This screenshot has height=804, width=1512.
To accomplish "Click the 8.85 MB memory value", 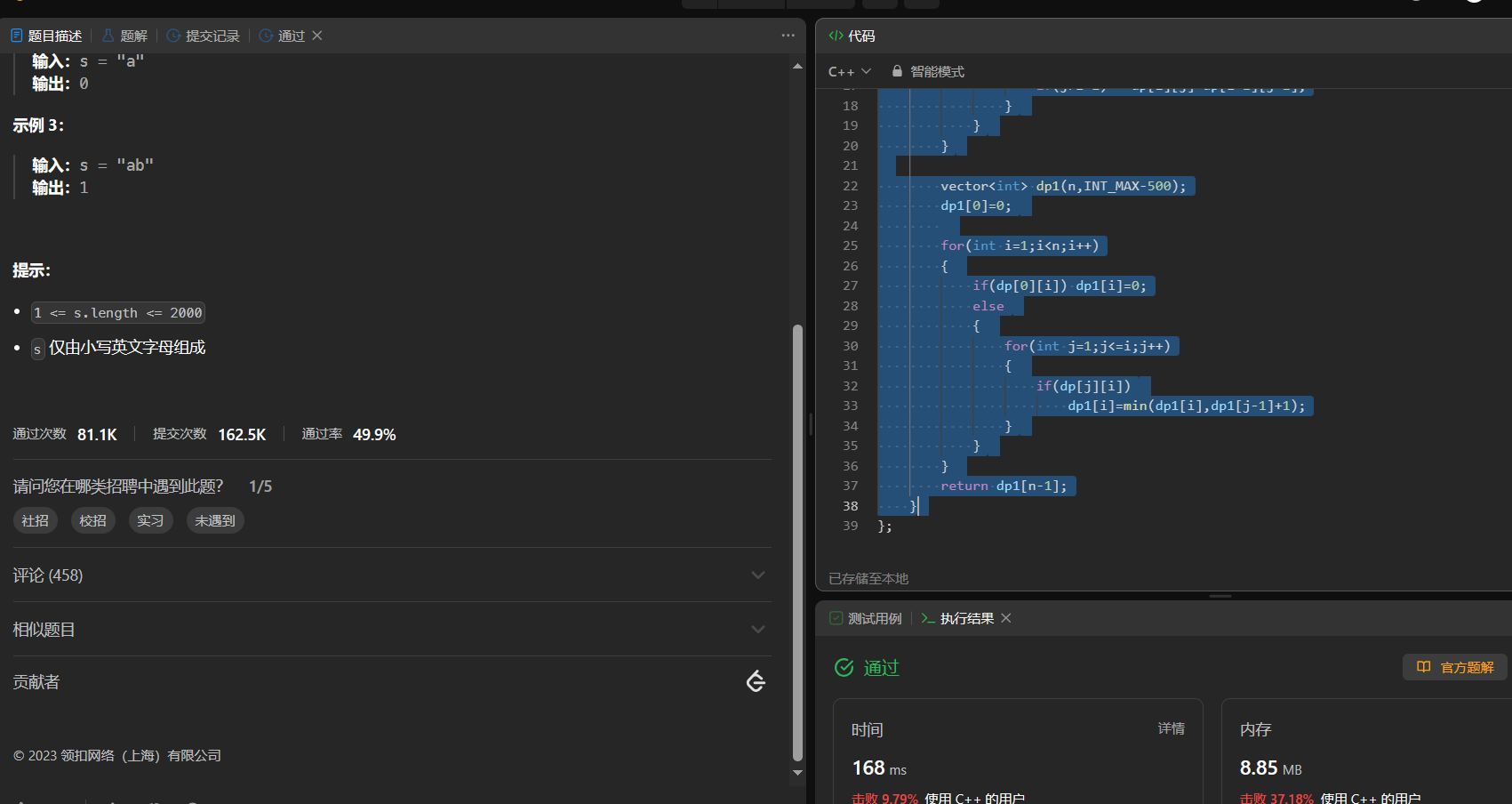I will tap(1270, 768).
